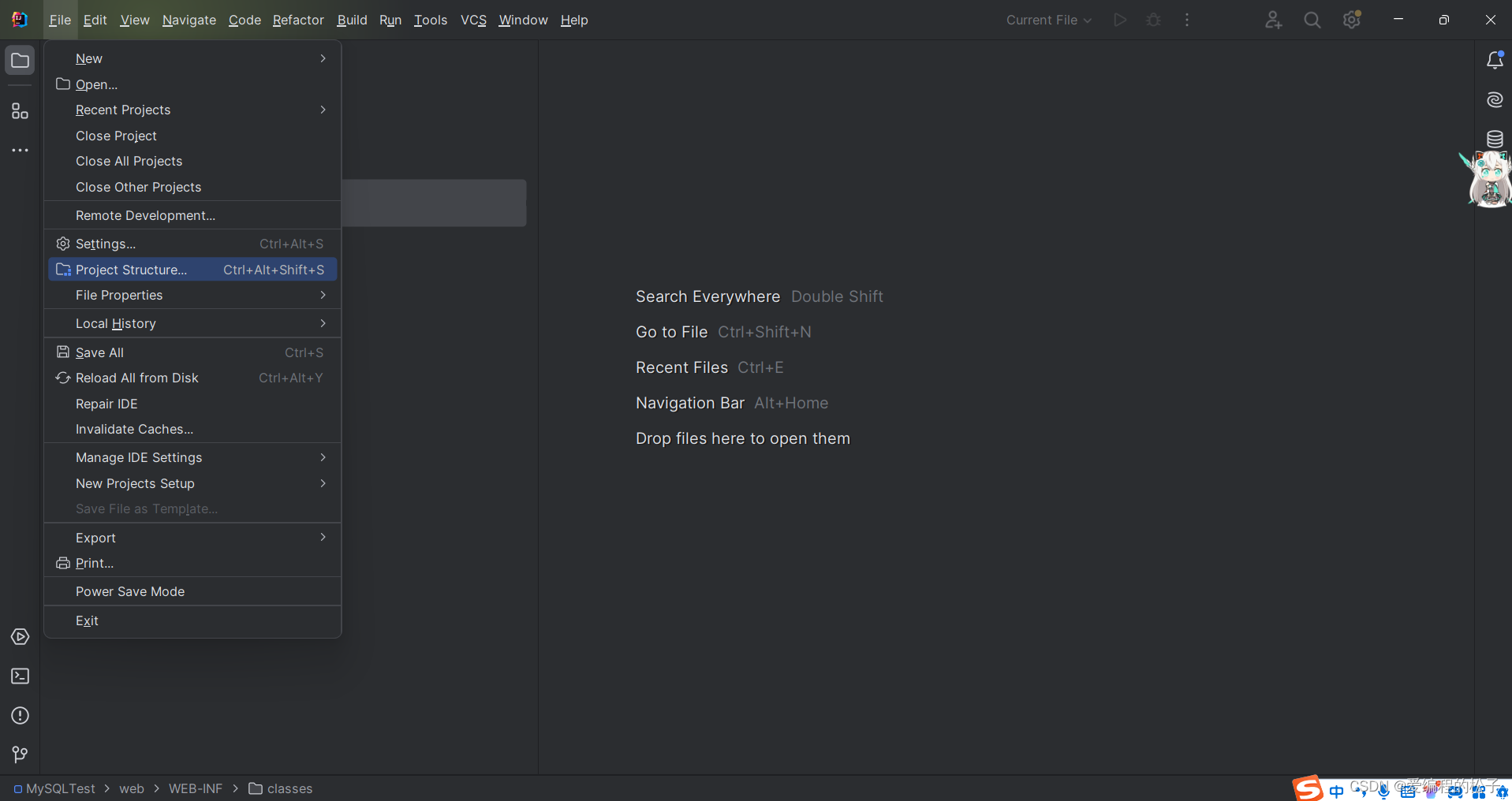
Task: Open the Navigate menu in menu bar
Action: click(x=189, y=20)
